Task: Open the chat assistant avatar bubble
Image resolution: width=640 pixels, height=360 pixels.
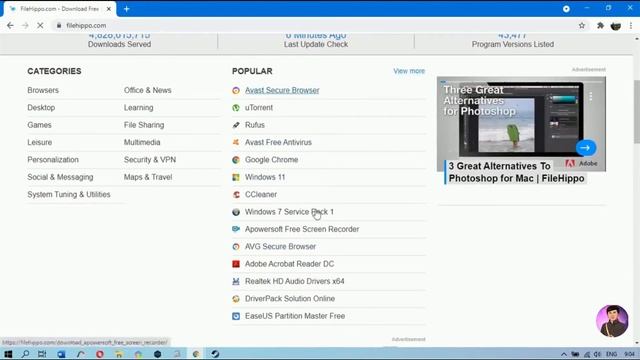Action: tap(612, 321)
